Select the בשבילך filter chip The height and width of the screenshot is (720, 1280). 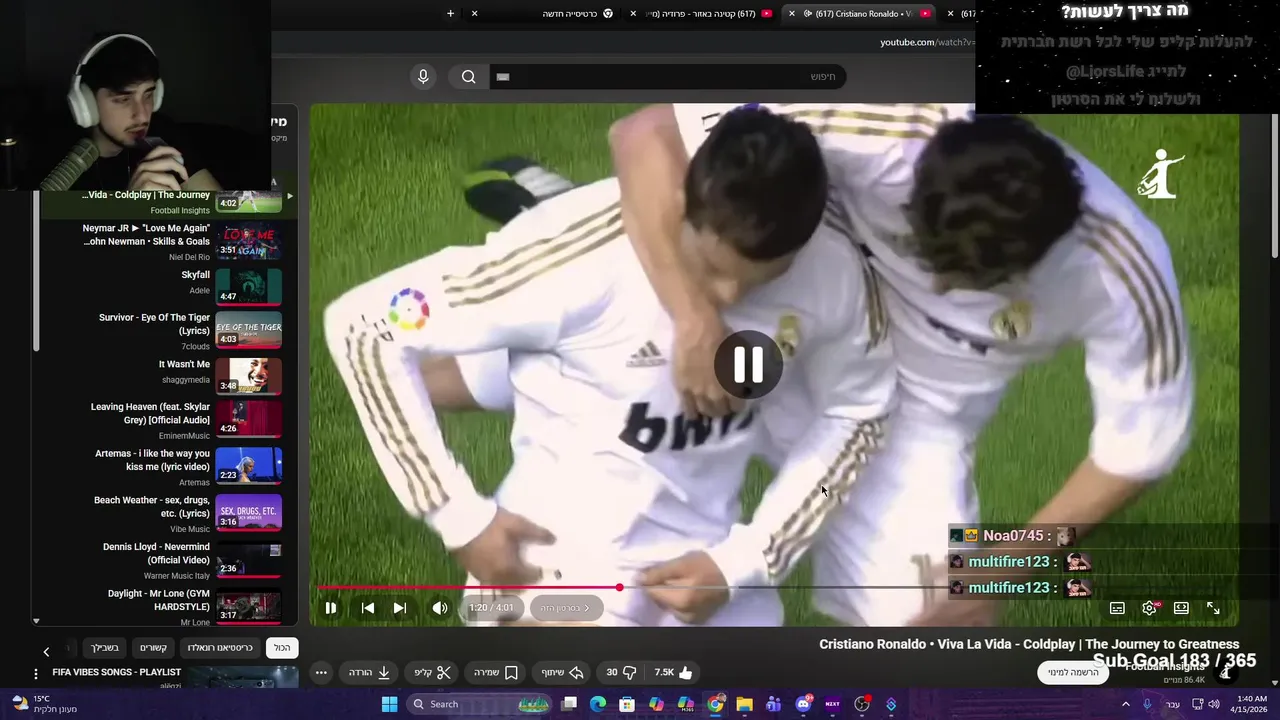coord(104,648)
